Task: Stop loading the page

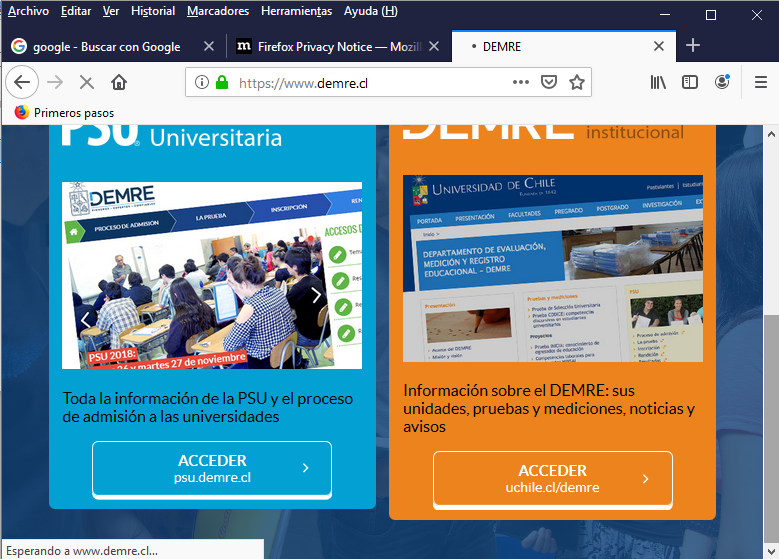Action: (x=86, y=82)
